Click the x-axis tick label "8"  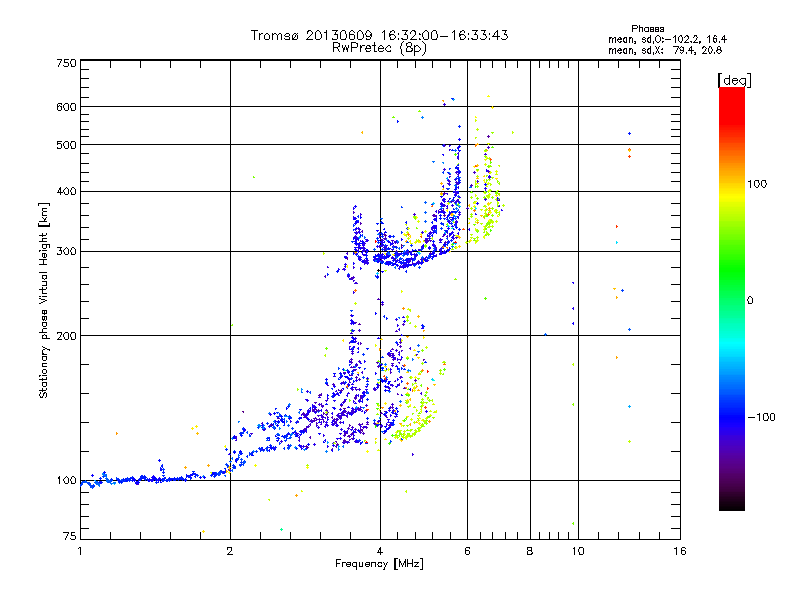(x=530, y=551)
